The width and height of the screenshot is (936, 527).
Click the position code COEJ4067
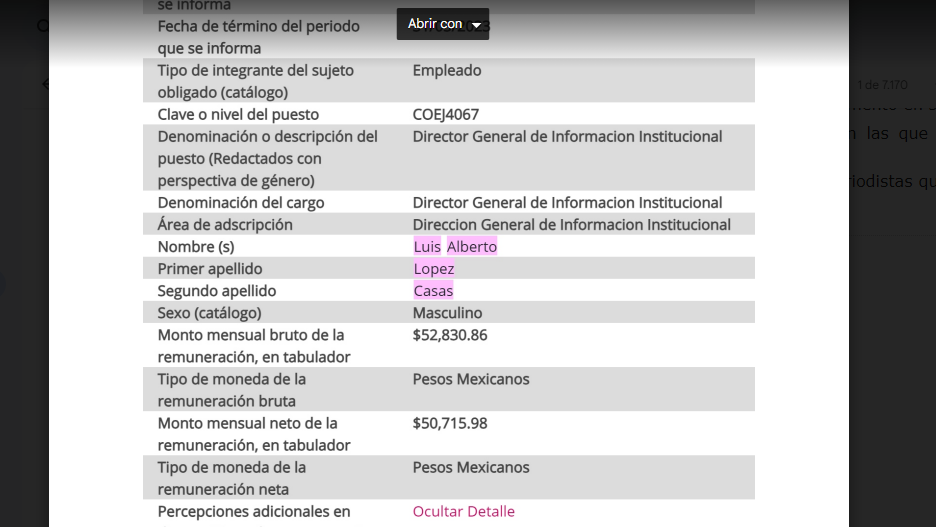pyautogui.click(x=445, y=115)
